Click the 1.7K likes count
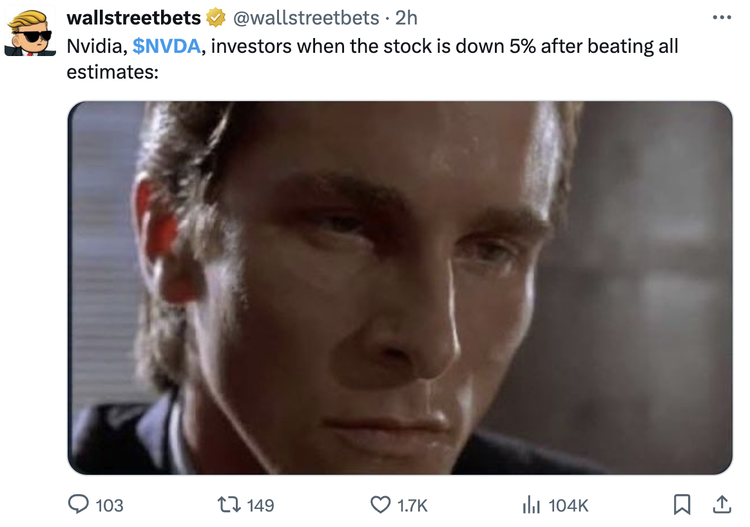Viewport: 750px width, 527px height. point(412,505)
